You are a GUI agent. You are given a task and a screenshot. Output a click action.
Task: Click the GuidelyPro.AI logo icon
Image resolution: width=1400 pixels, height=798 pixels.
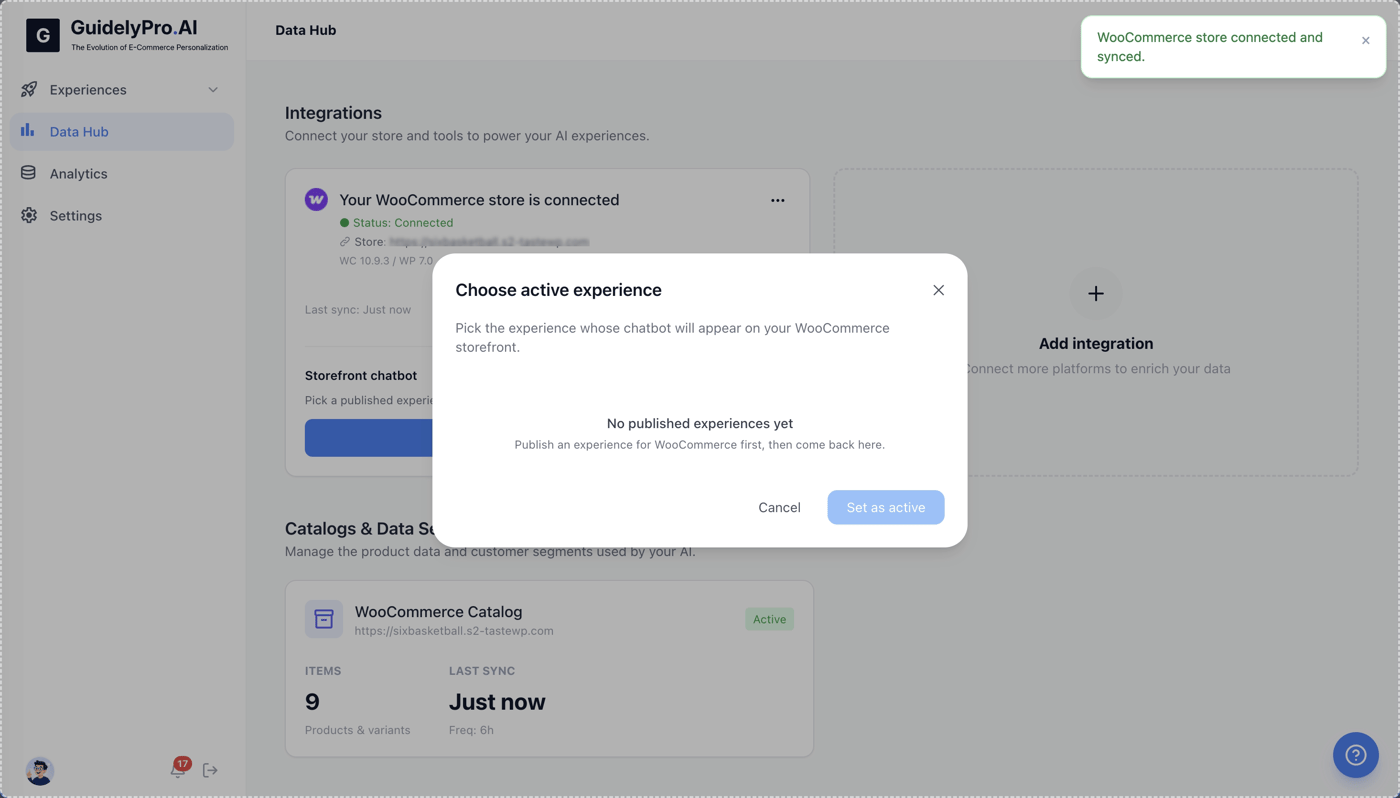pos(43,35)
